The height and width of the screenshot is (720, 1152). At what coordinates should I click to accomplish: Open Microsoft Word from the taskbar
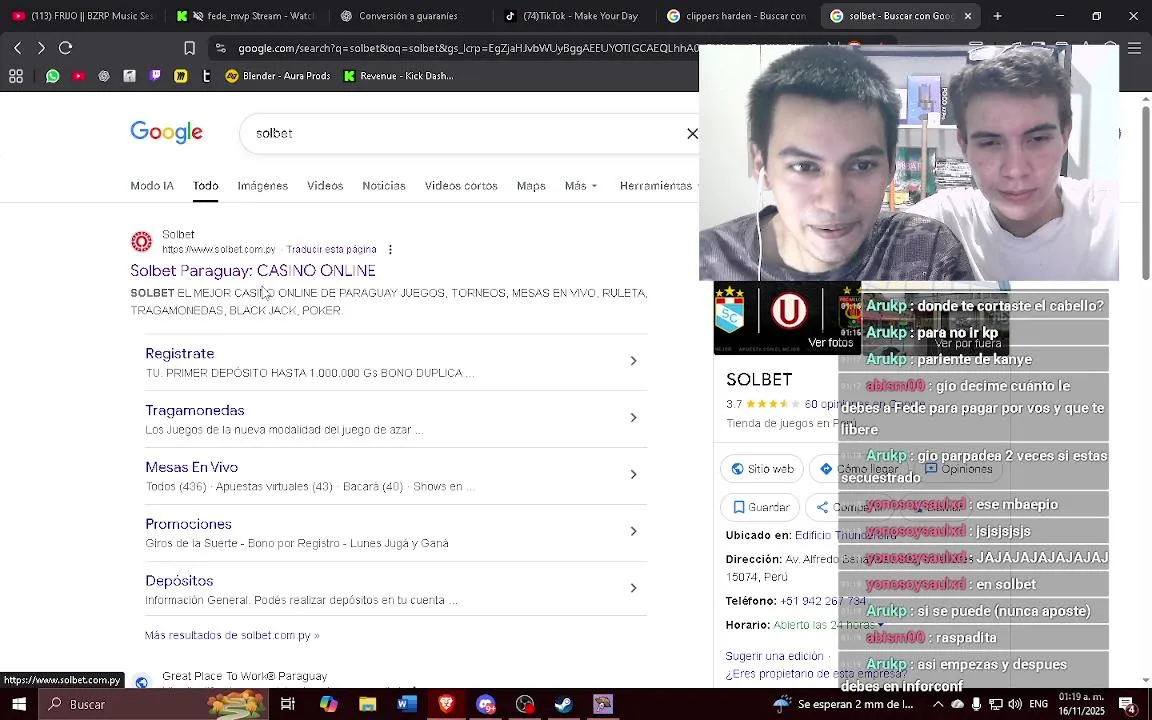[x=407, y=704]
